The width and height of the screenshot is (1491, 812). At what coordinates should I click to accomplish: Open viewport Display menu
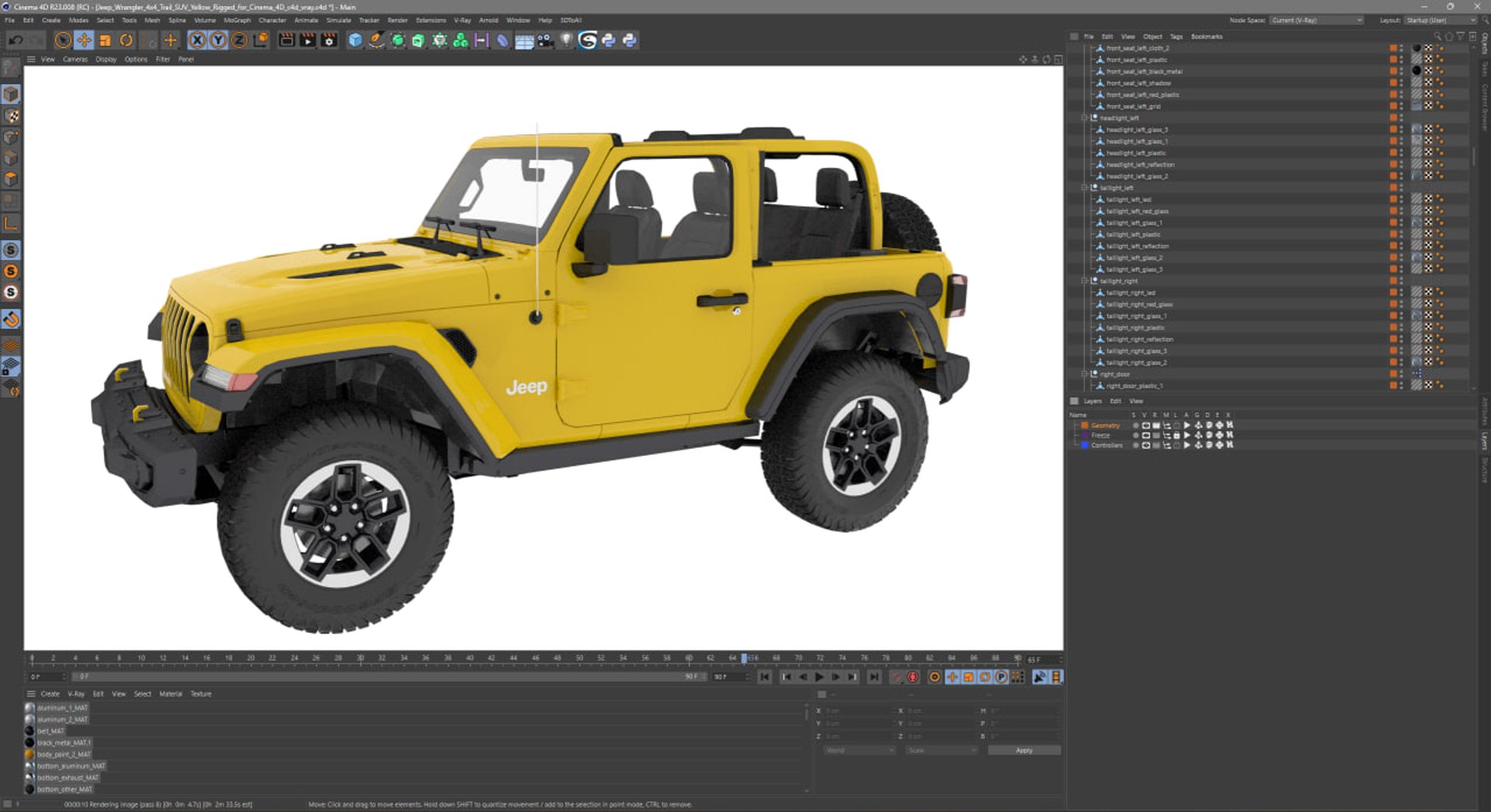coord(106,59)
